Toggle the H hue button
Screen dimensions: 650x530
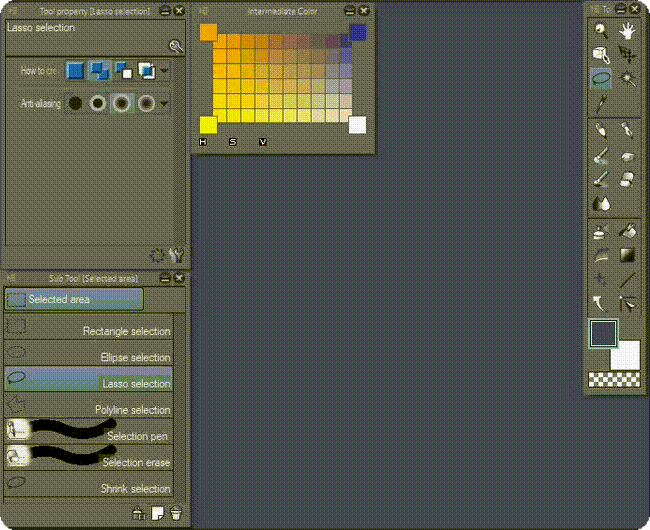pyautogui.click(x=203, y=142)
